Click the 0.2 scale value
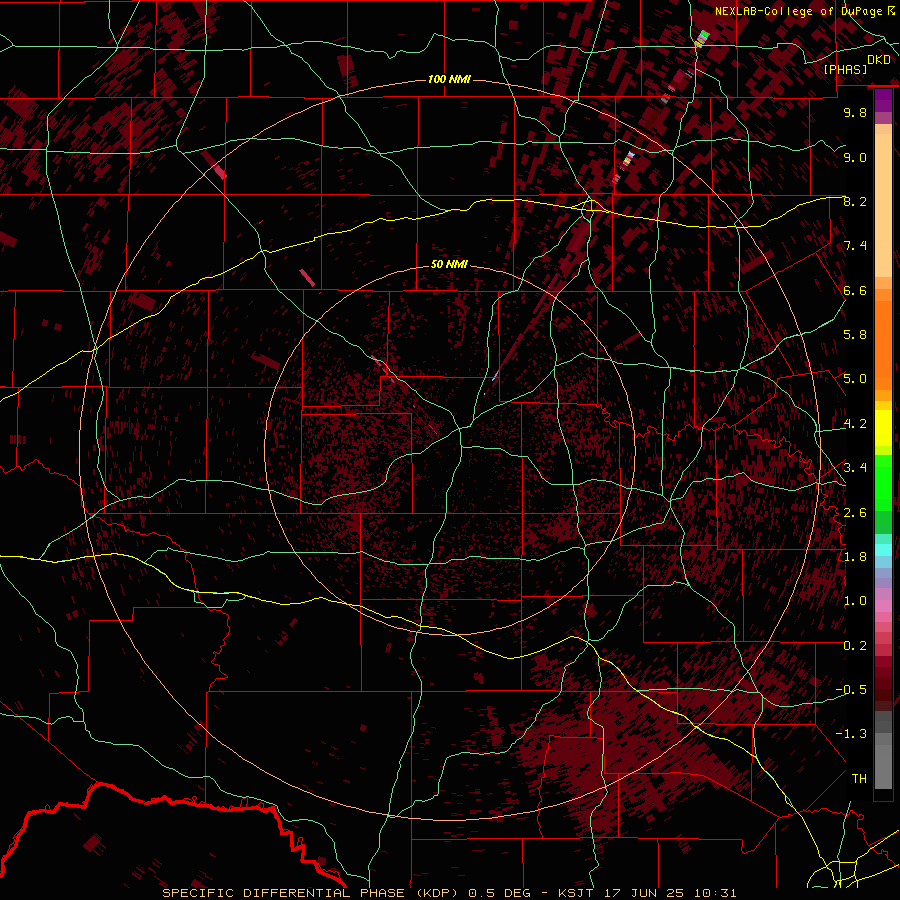The width and height of the screenshot is (900, 900). [855, 646]
